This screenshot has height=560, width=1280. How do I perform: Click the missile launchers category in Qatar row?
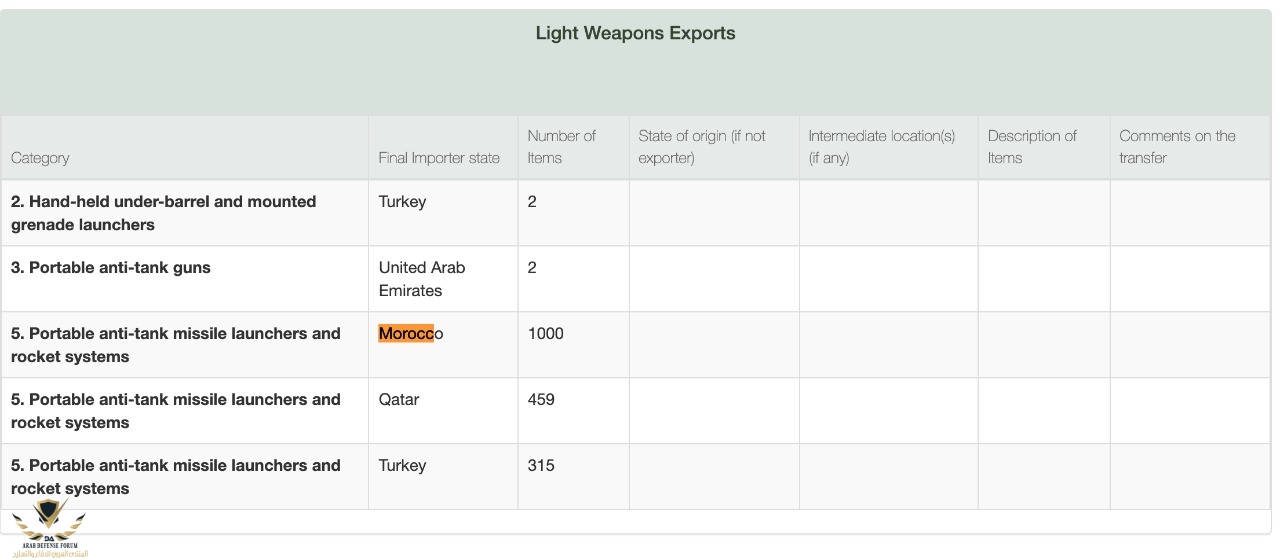pos(176,411)
